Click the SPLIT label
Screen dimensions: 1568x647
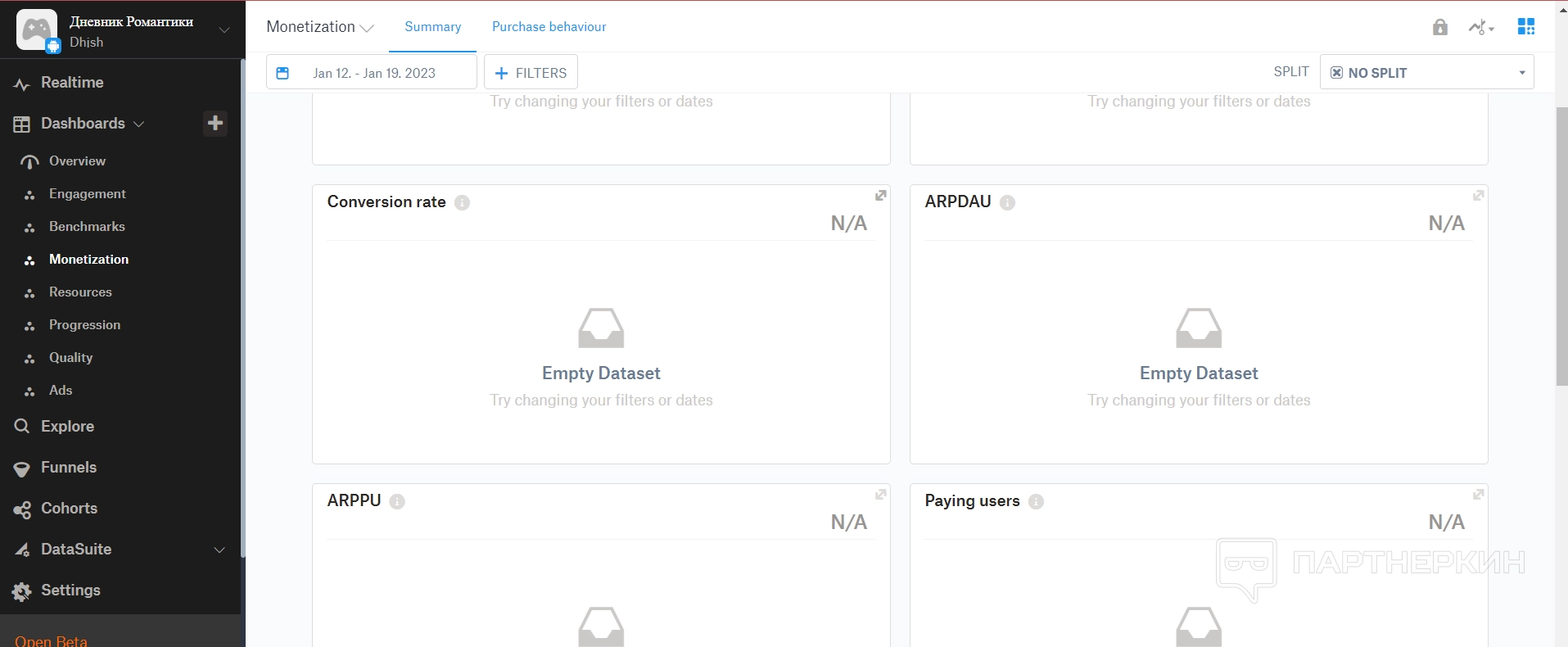[x=1291, y=72]
